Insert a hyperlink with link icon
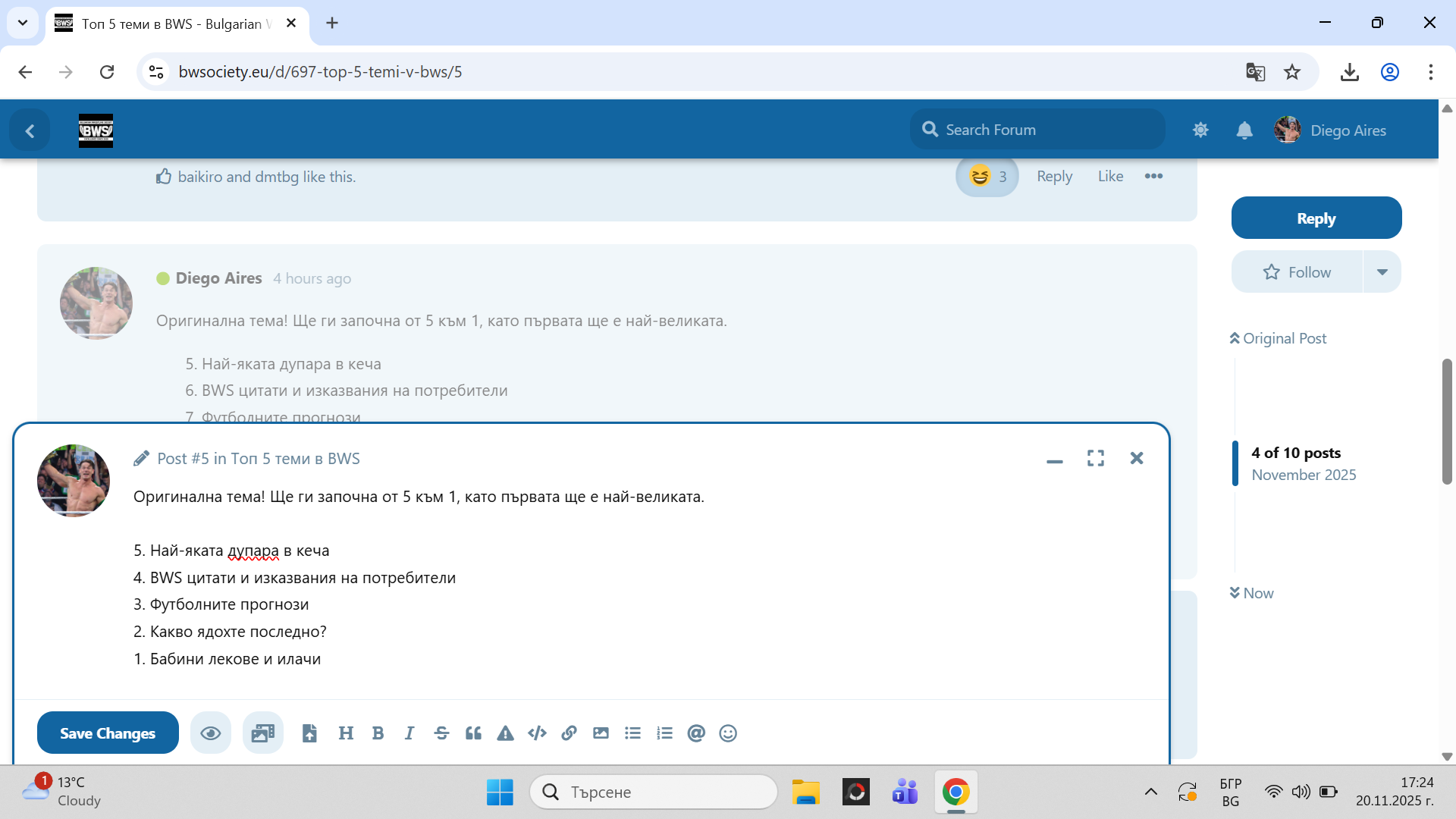1456x819 pixels. [569, 733]
